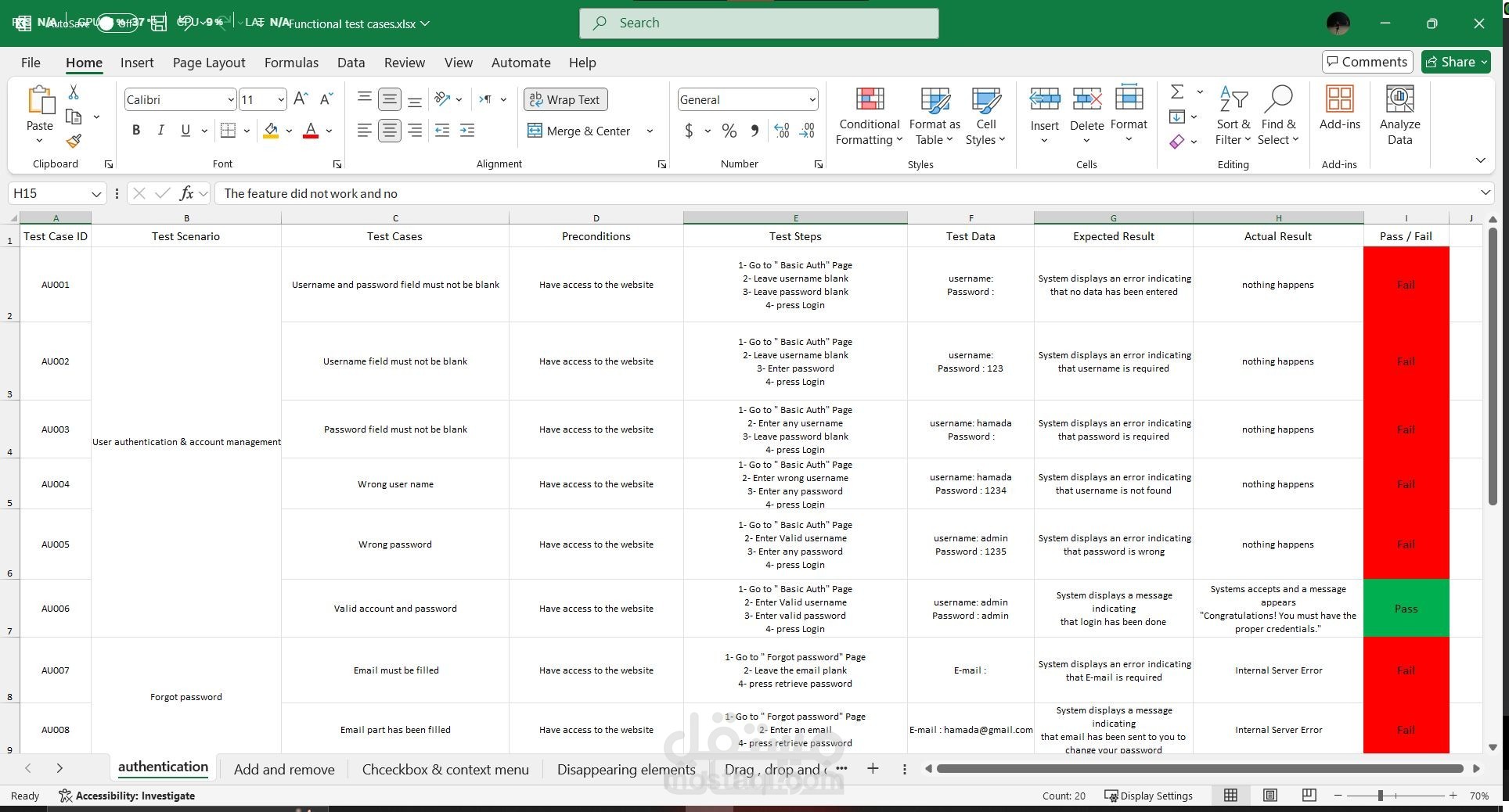Click the Search box

click(x=759, y=23)
